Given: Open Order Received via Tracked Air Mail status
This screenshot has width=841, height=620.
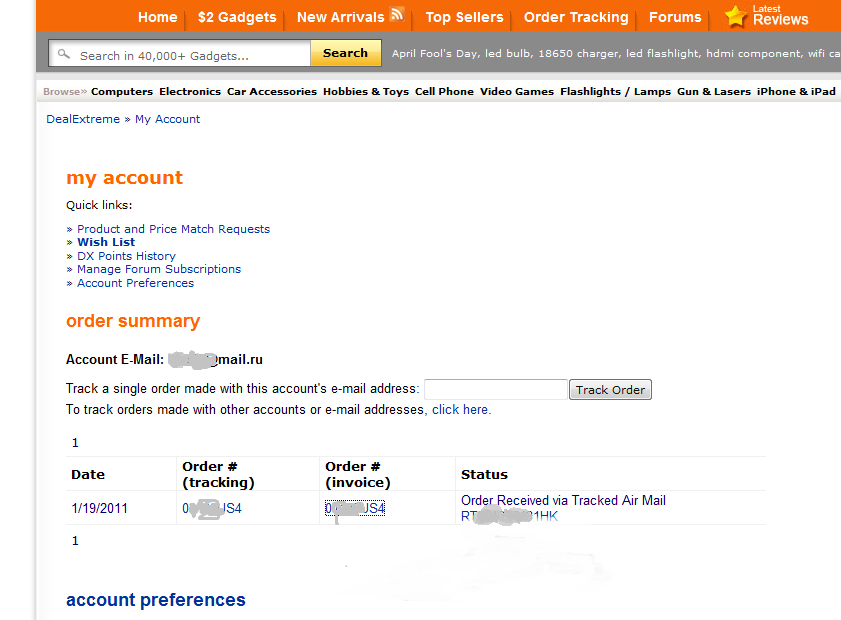Looking at the screenshot, I should [x=563, y=500].
